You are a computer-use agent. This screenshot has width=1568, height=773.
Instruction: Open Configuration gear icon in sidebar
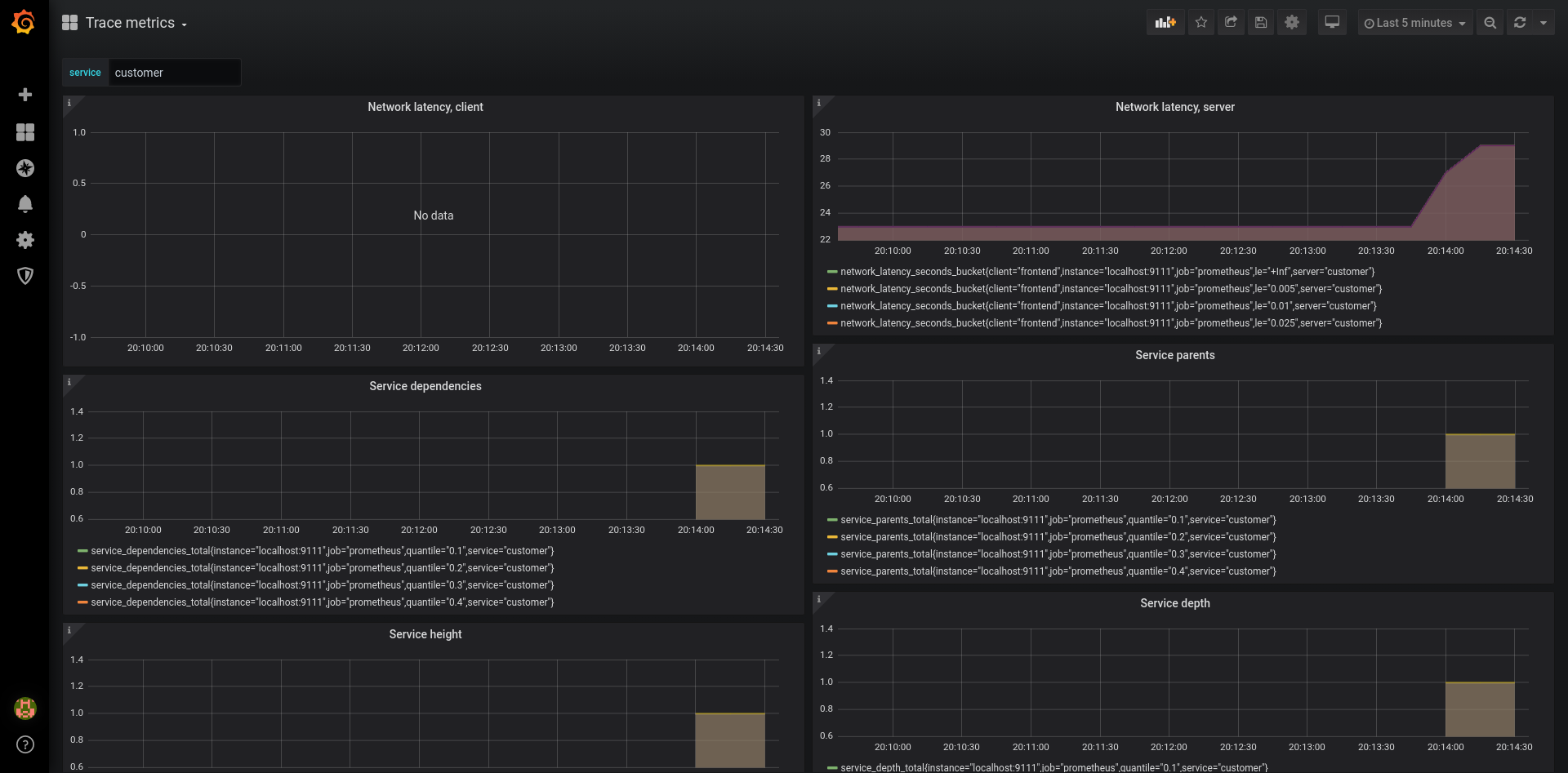click(x=25, y=240)
